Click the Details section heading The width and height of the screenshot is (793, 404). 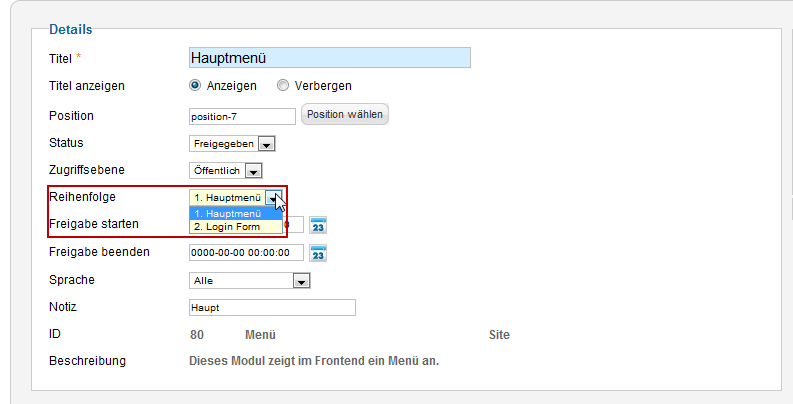tap(71, 29)
